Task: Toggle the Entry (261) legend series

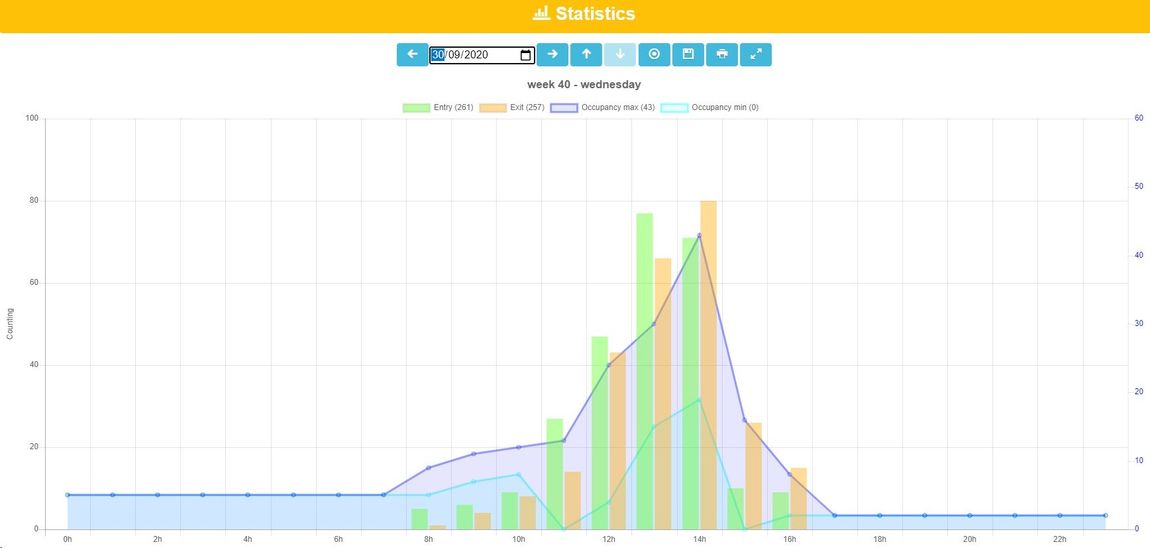Action: click(x=438, y=108)
